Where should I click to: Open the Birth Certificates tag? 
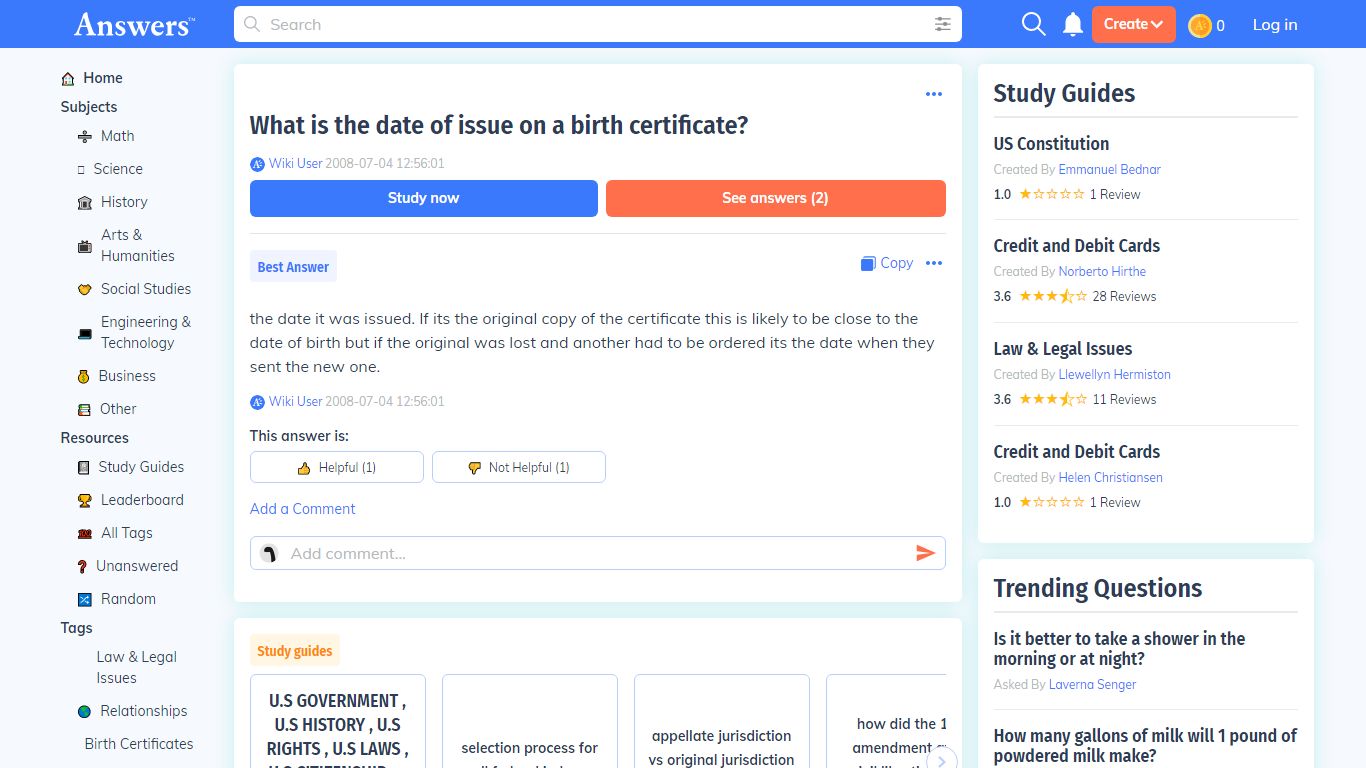coord(139,744)
